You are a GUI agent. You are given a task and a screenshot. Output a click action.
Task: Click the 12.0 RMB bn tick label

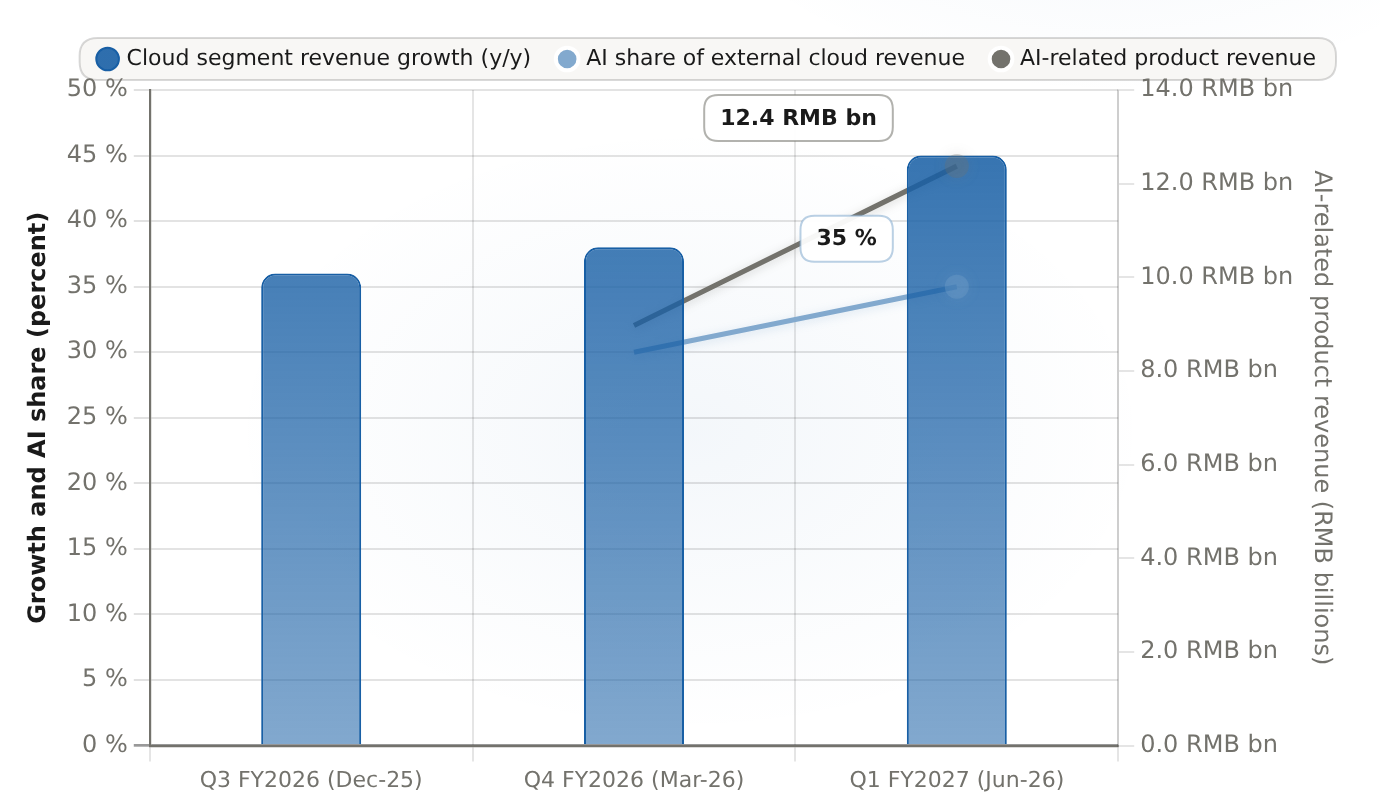pyautogui.click(x=1217, y=183)
